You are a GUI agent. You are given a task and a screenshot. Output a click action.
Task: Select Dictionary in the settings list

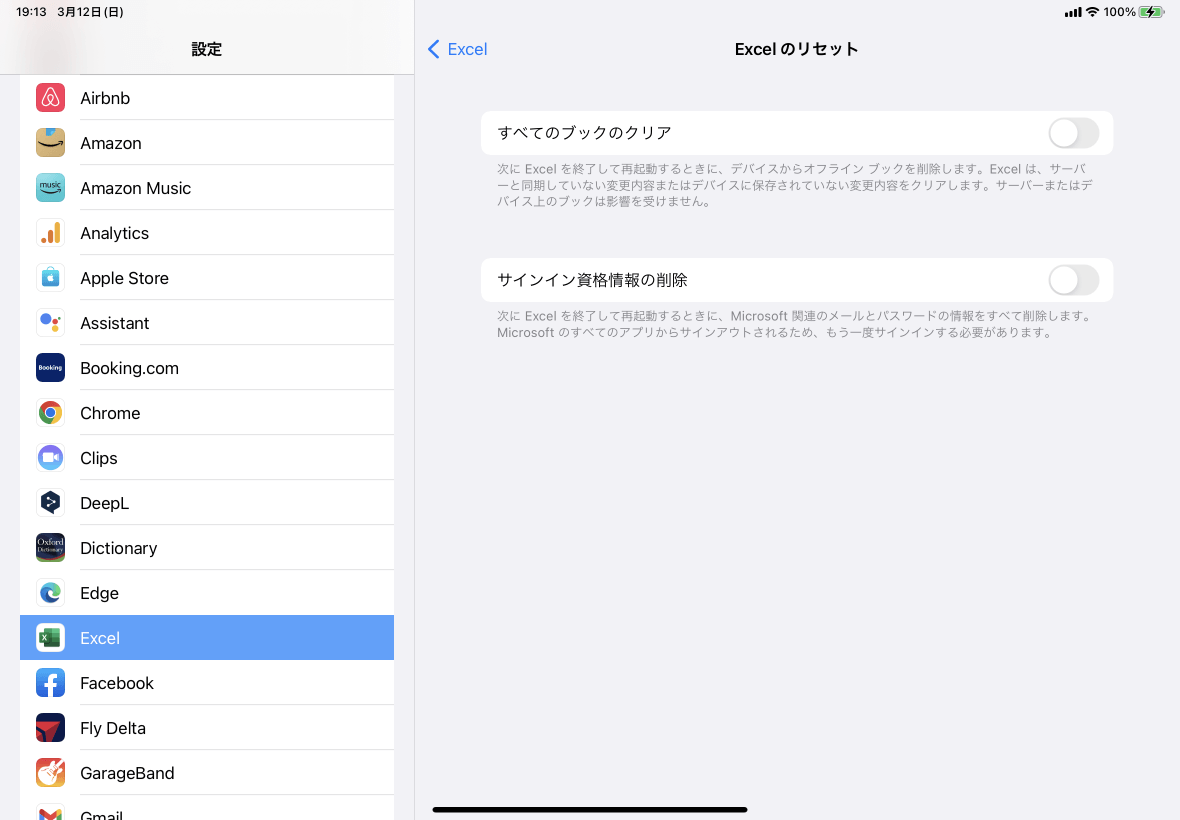207,548
